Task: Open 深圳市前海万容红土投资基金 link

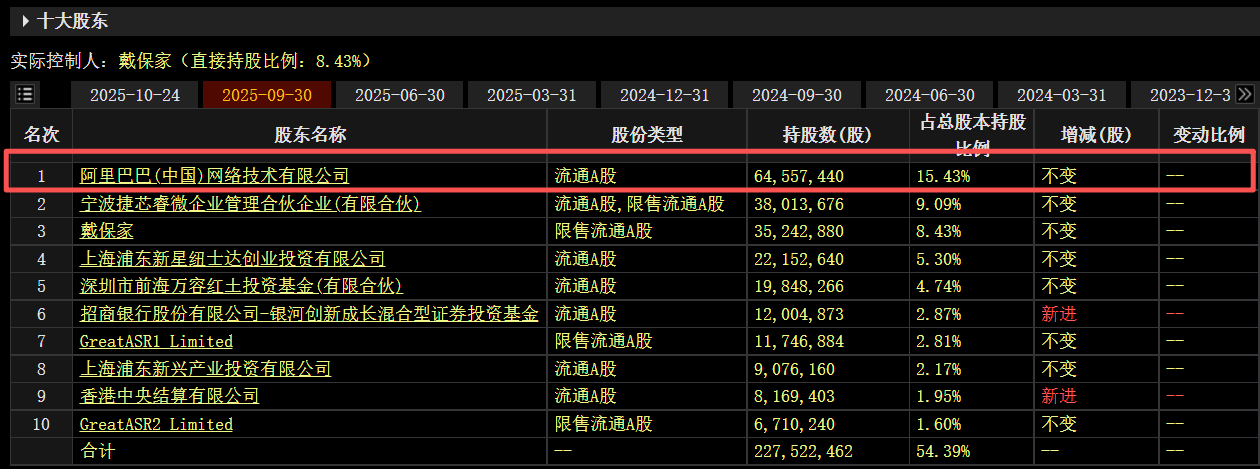Action: pos(241,286)
